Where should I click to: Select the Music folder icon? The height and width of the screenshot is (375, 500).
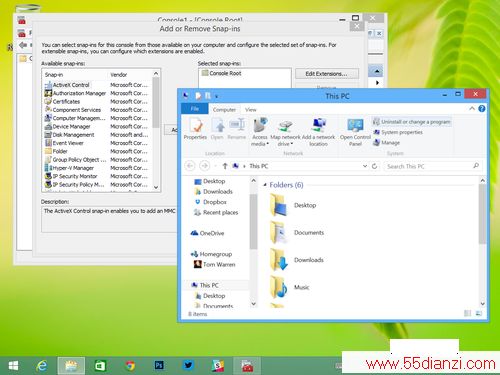278,287
